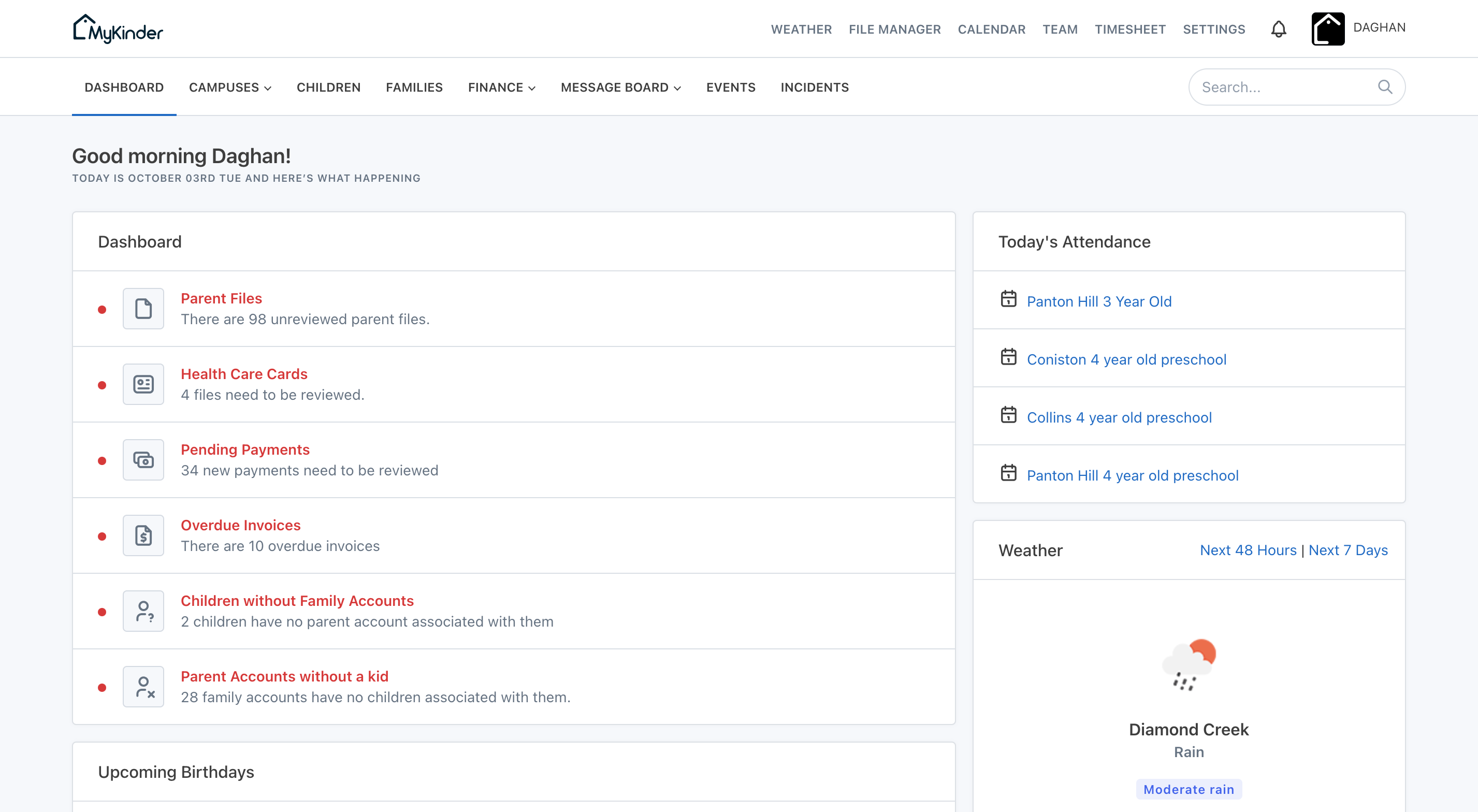Screen dimensions: 1478x812
Task: Open the Families tab
Action: [x=414, y=87]
